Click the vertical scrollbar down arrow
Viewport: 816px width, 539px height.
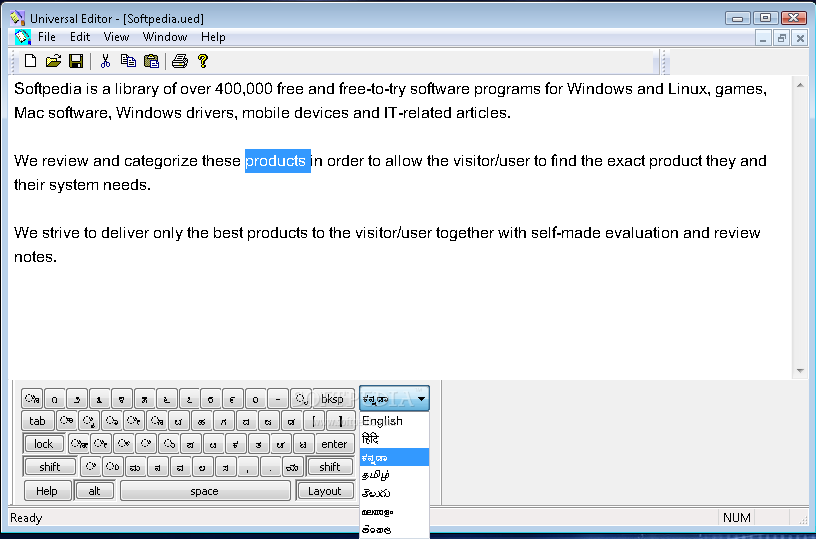coord(800,370)
